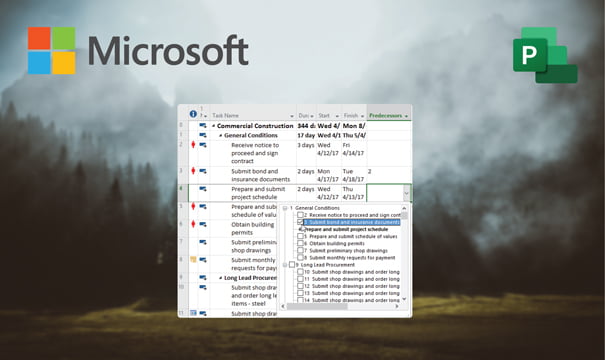605x360 pixels.
Task: Check item 2 Receive notice to proceed checkbox
Action: coord(300,215)
